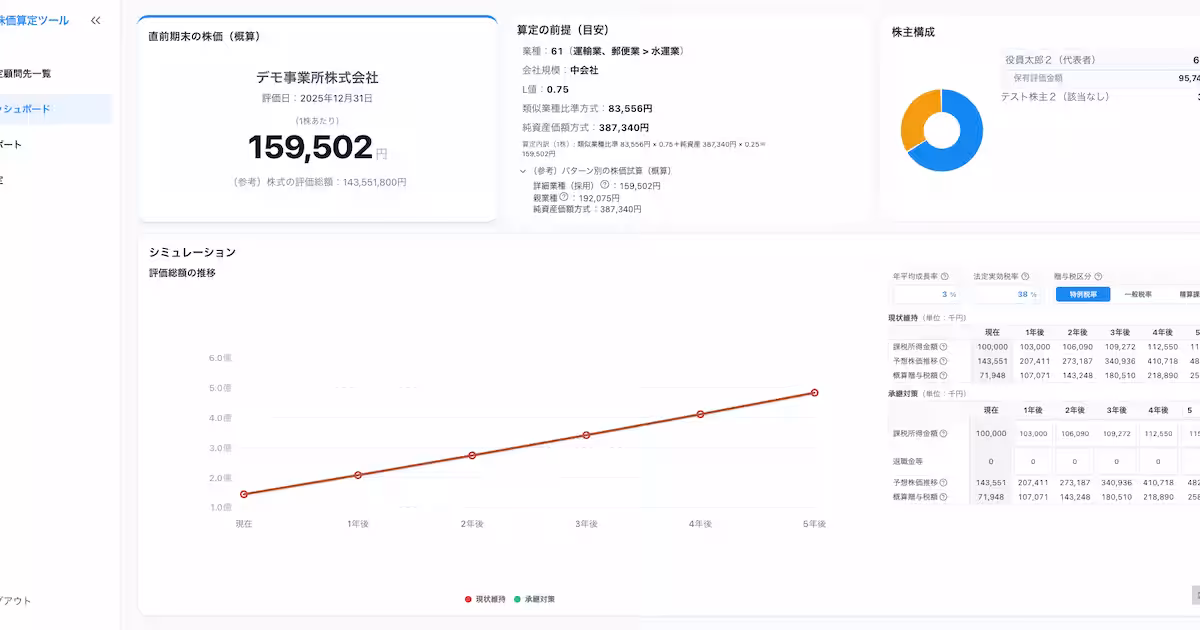
Task: Click help icon beside 詳細業種（採用）
Action: pyautogui.click(x=604, y=185)
